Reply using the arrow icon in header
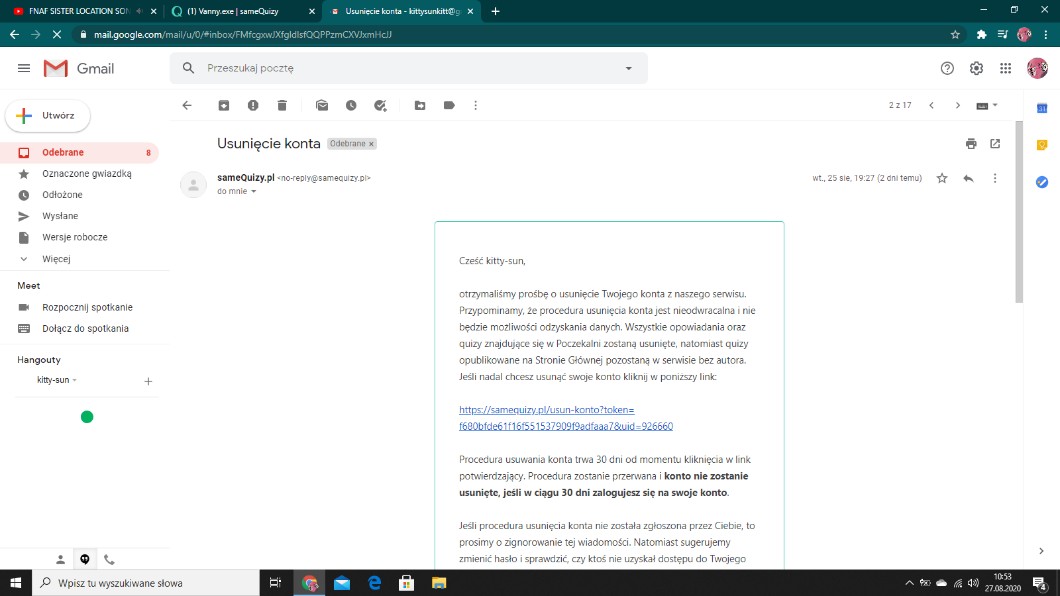This screenshot has height=596, width=1060. [968, 178]
